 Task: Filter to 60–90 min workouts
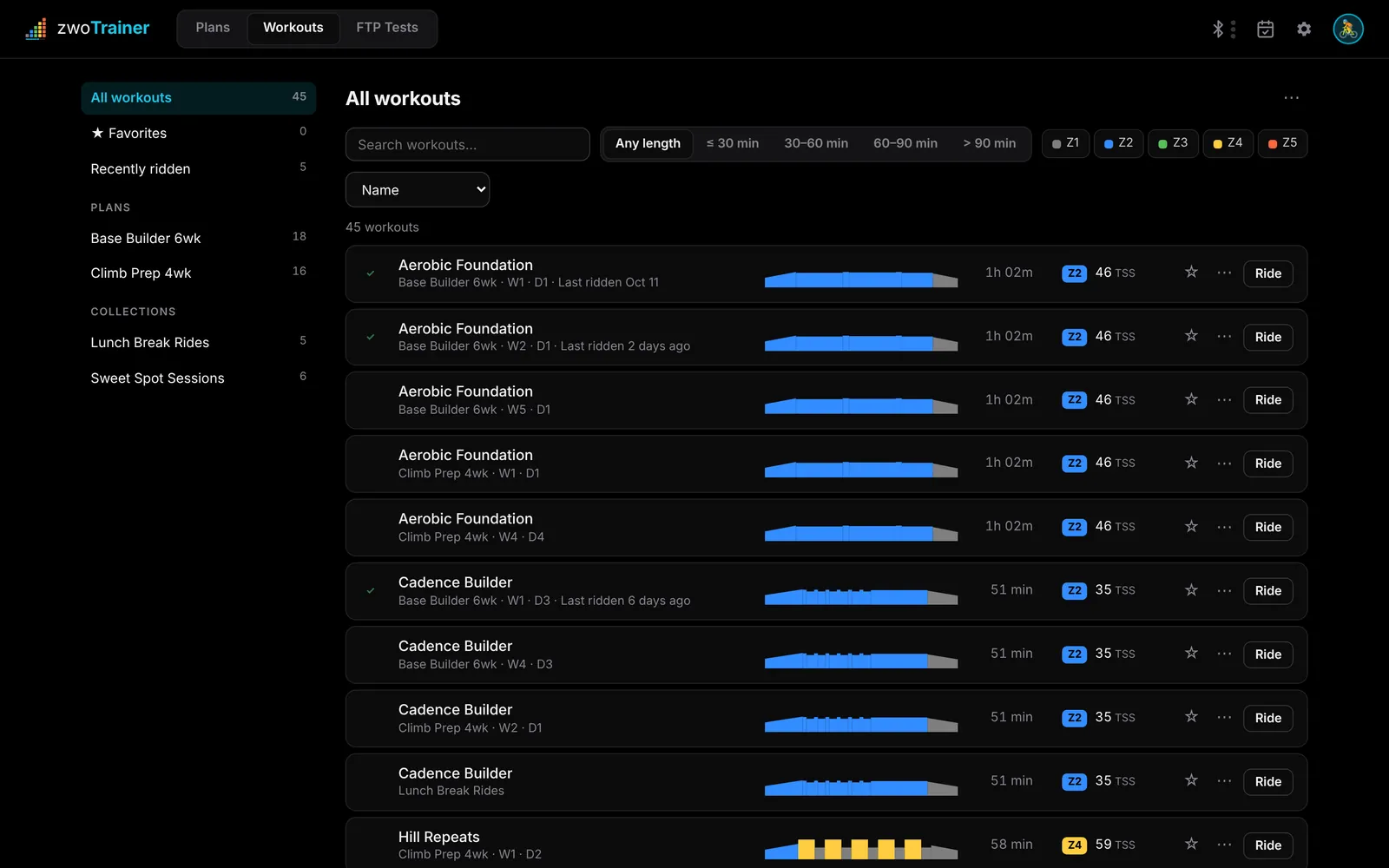coord(905,143)
